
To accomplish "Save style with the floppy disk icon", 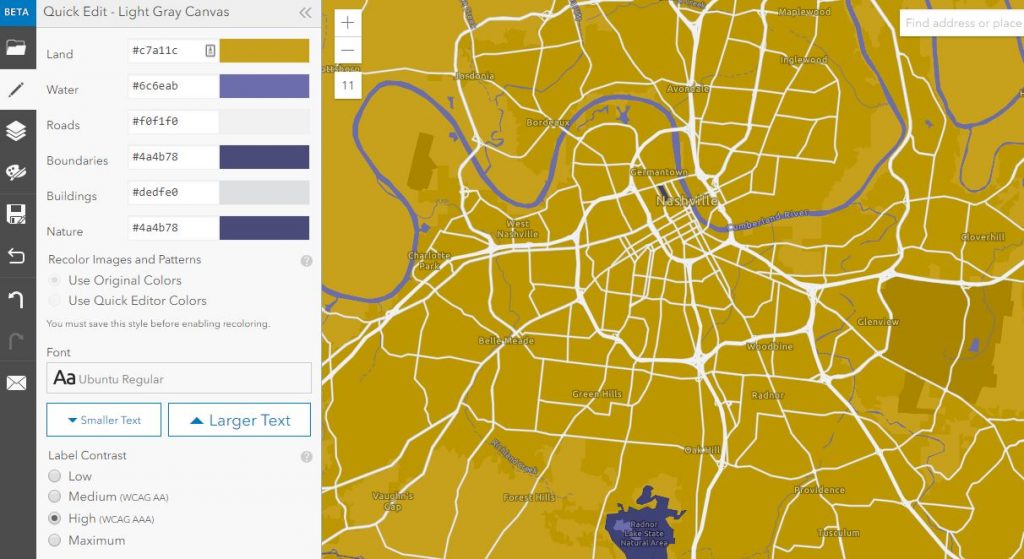I will click(16, 214).
